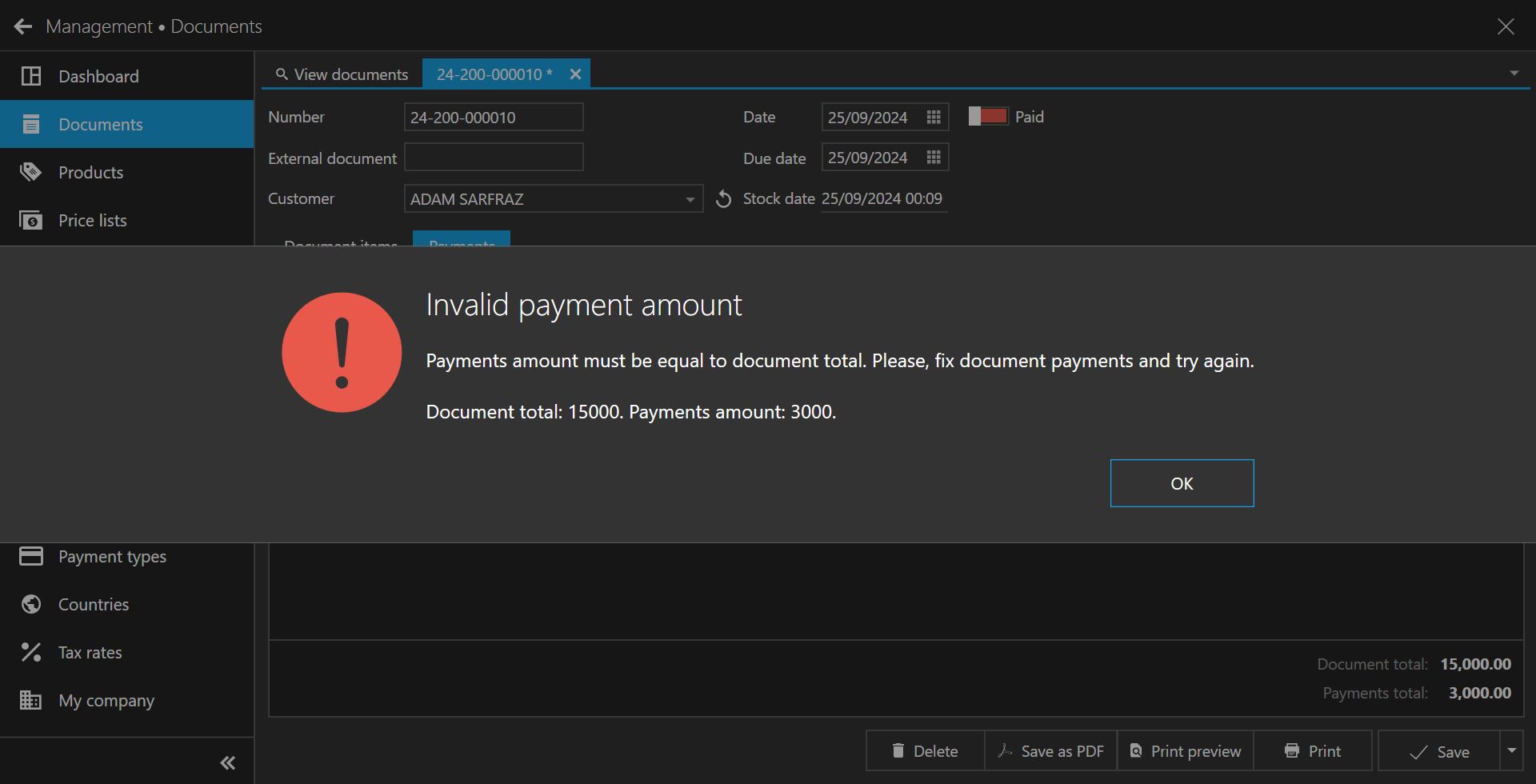
Task: Open Tax rates from sidebar
Action: [90, 653]
